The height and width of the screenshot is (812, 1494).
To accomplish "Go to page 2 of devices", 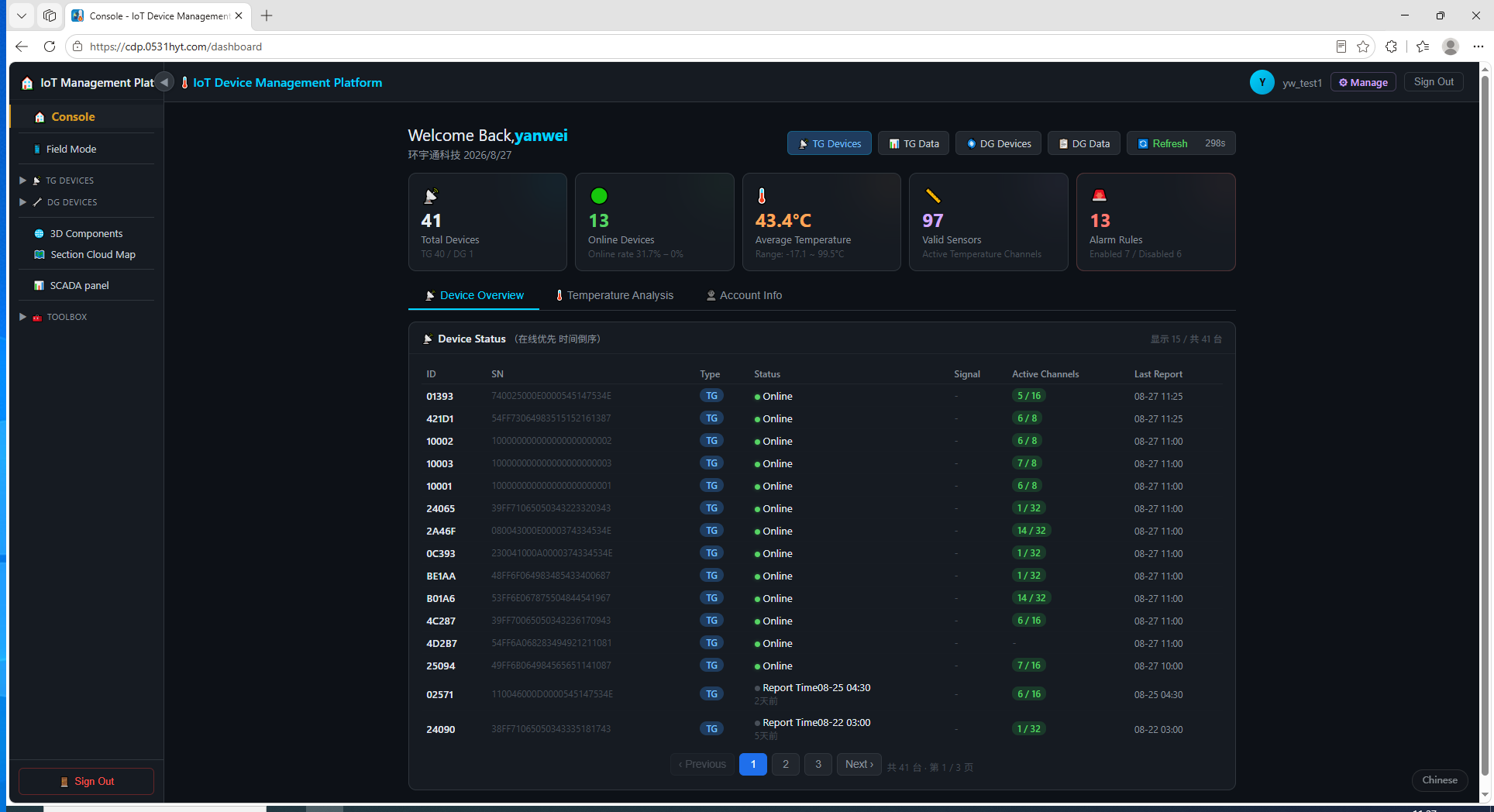I will [786, 764].
